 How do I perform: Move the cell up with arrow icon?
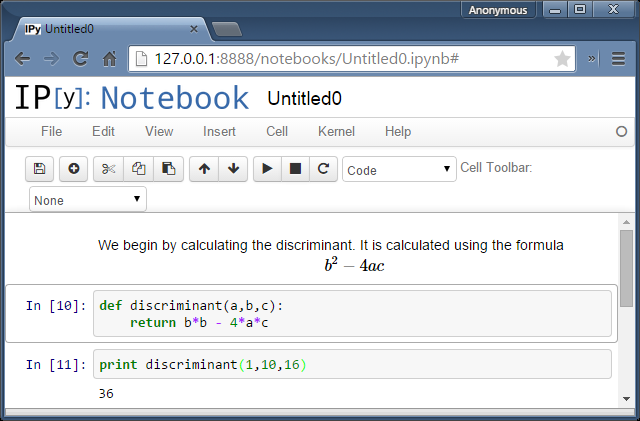(x=204, y=169)
